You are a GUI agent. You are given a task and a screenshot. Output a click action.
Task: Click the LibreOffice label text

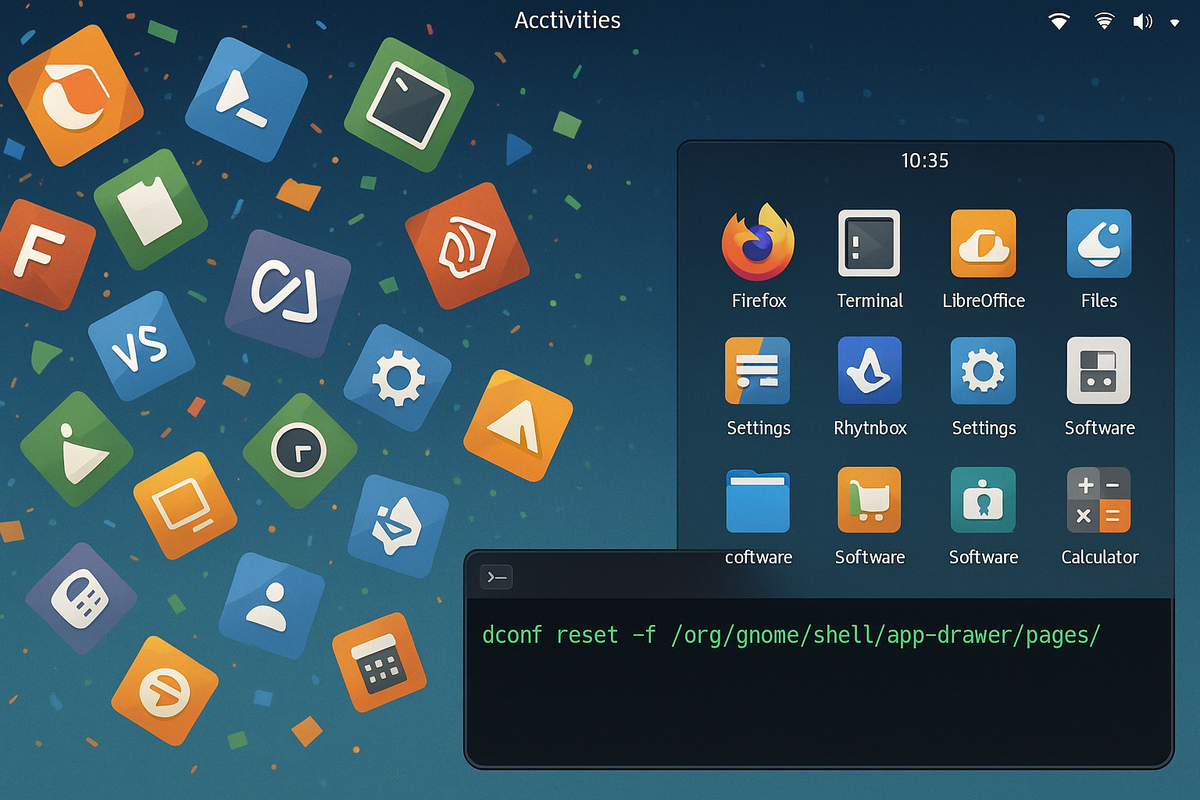984,300
